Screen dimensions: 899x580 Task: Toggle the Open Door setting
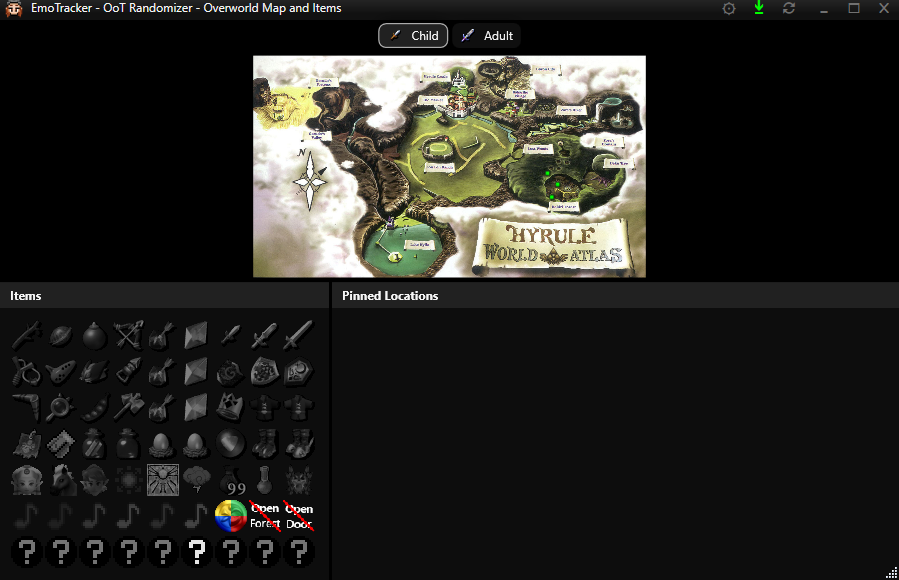tap(299, 516)
